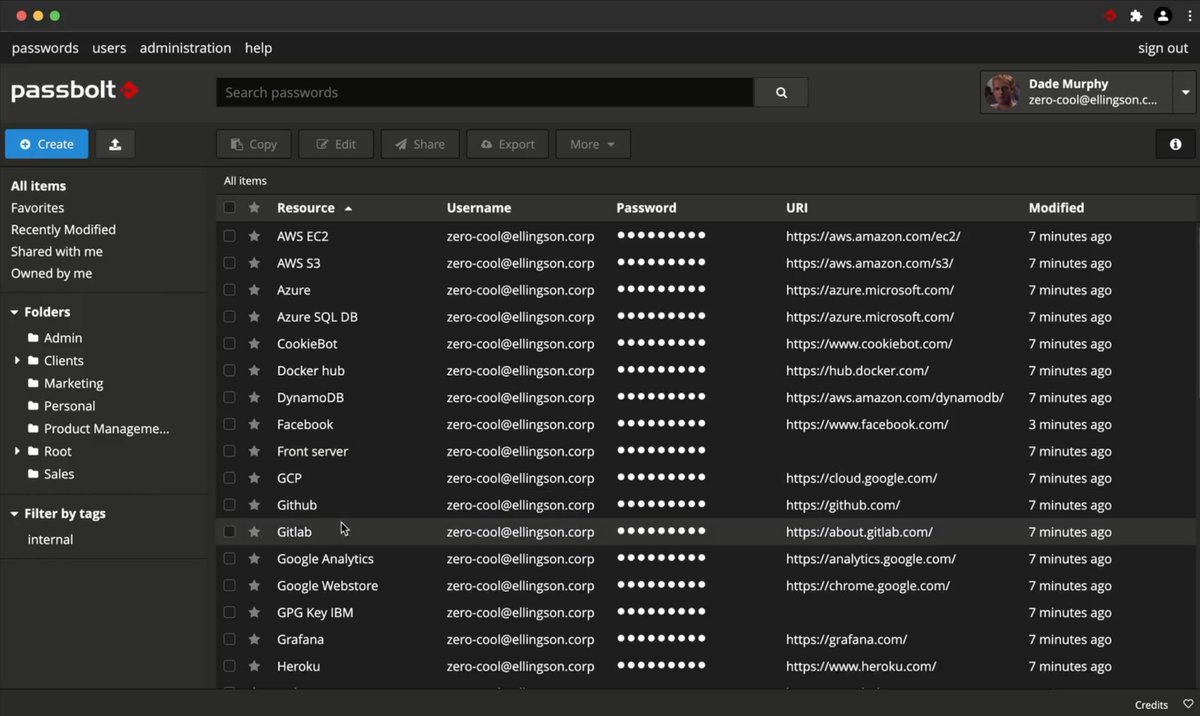Show Recently Modified items
1200x716 pixels.
click(x=63, y=230)
